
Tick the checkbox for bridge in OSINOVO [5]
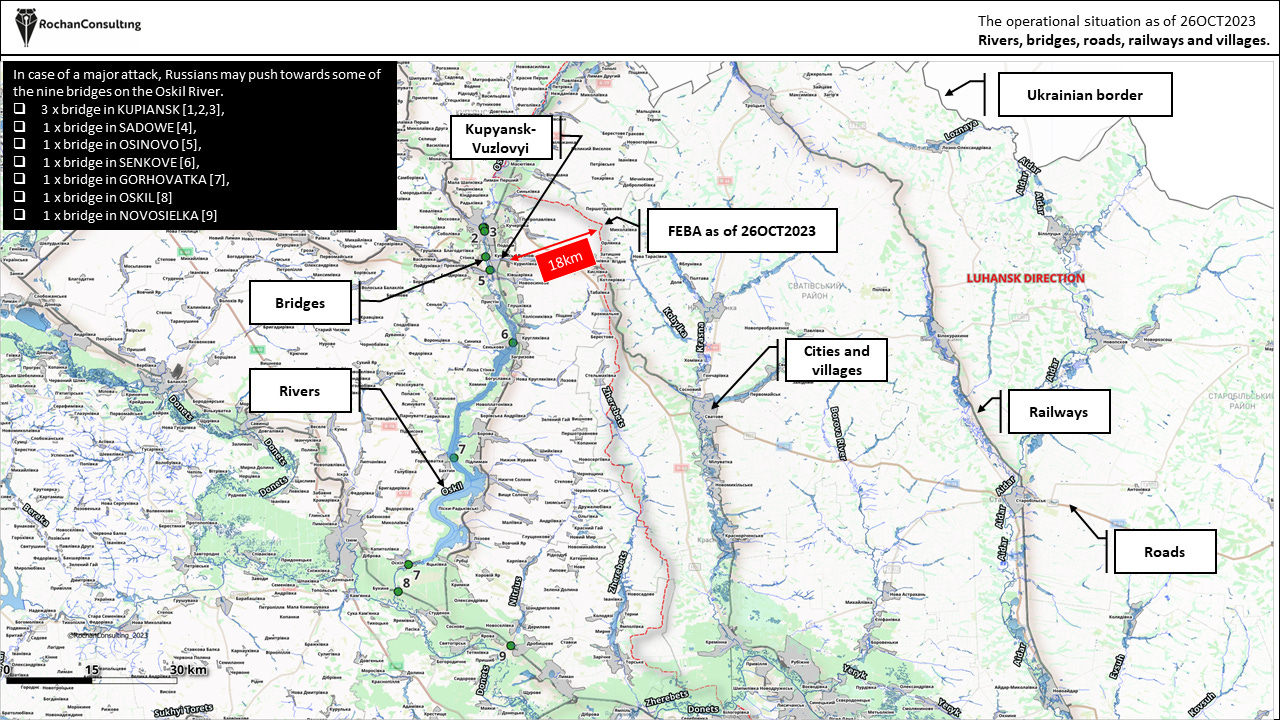pyautogui.click(x=20, y=144)
